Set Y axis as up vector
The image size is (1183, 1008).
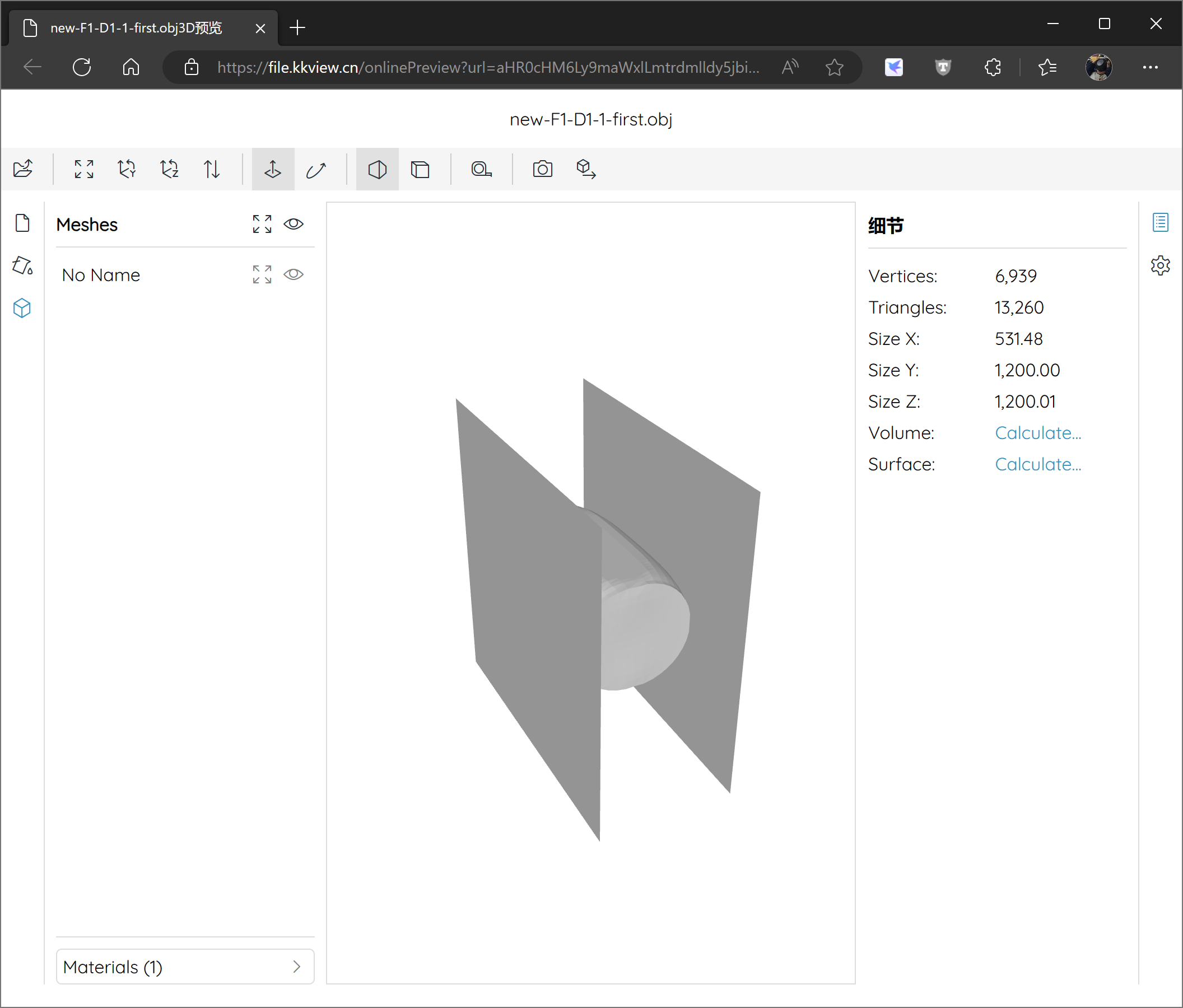pos(127,169)
